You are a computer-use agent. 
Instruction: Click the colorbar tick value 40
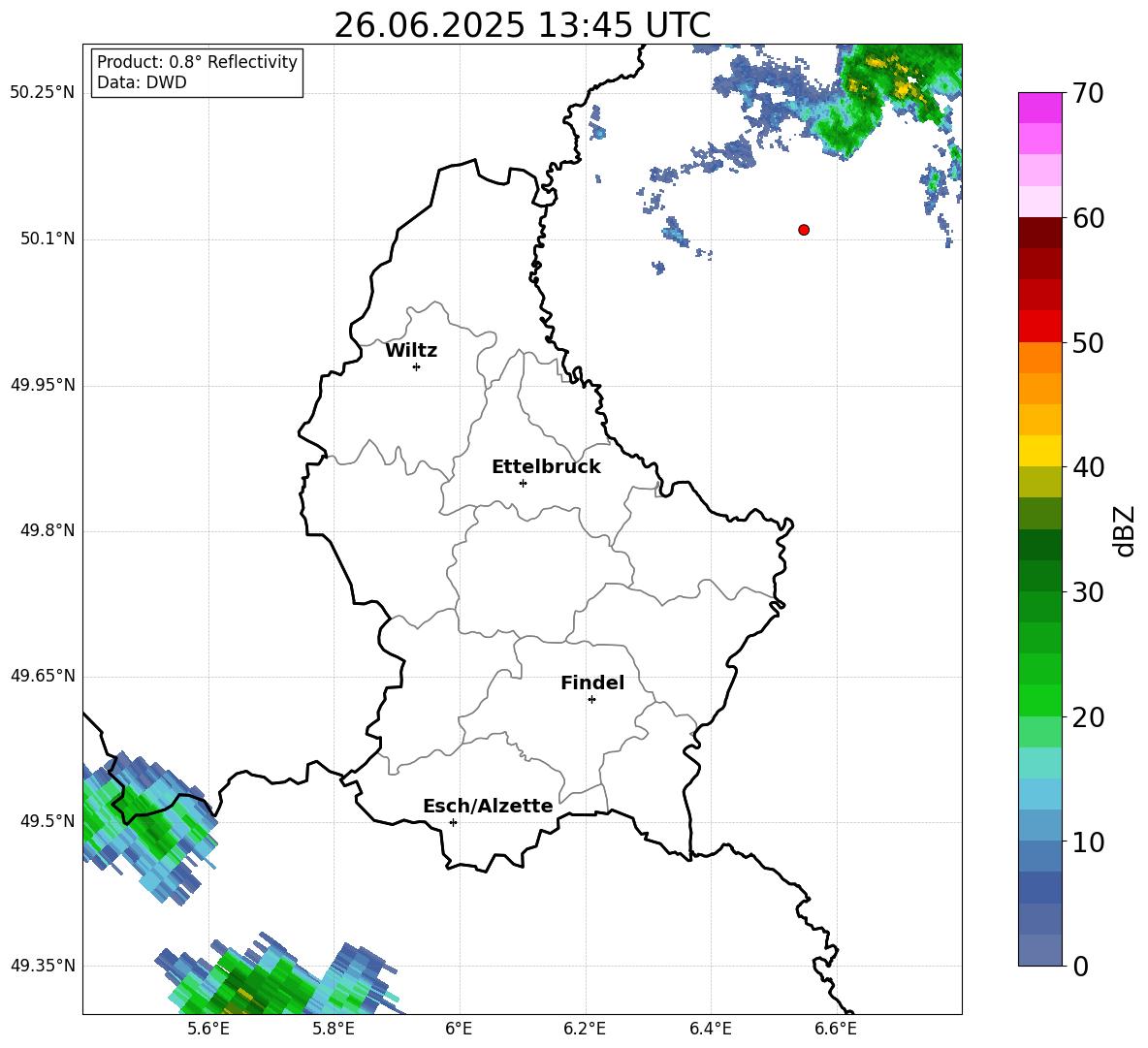[1088, 467]
